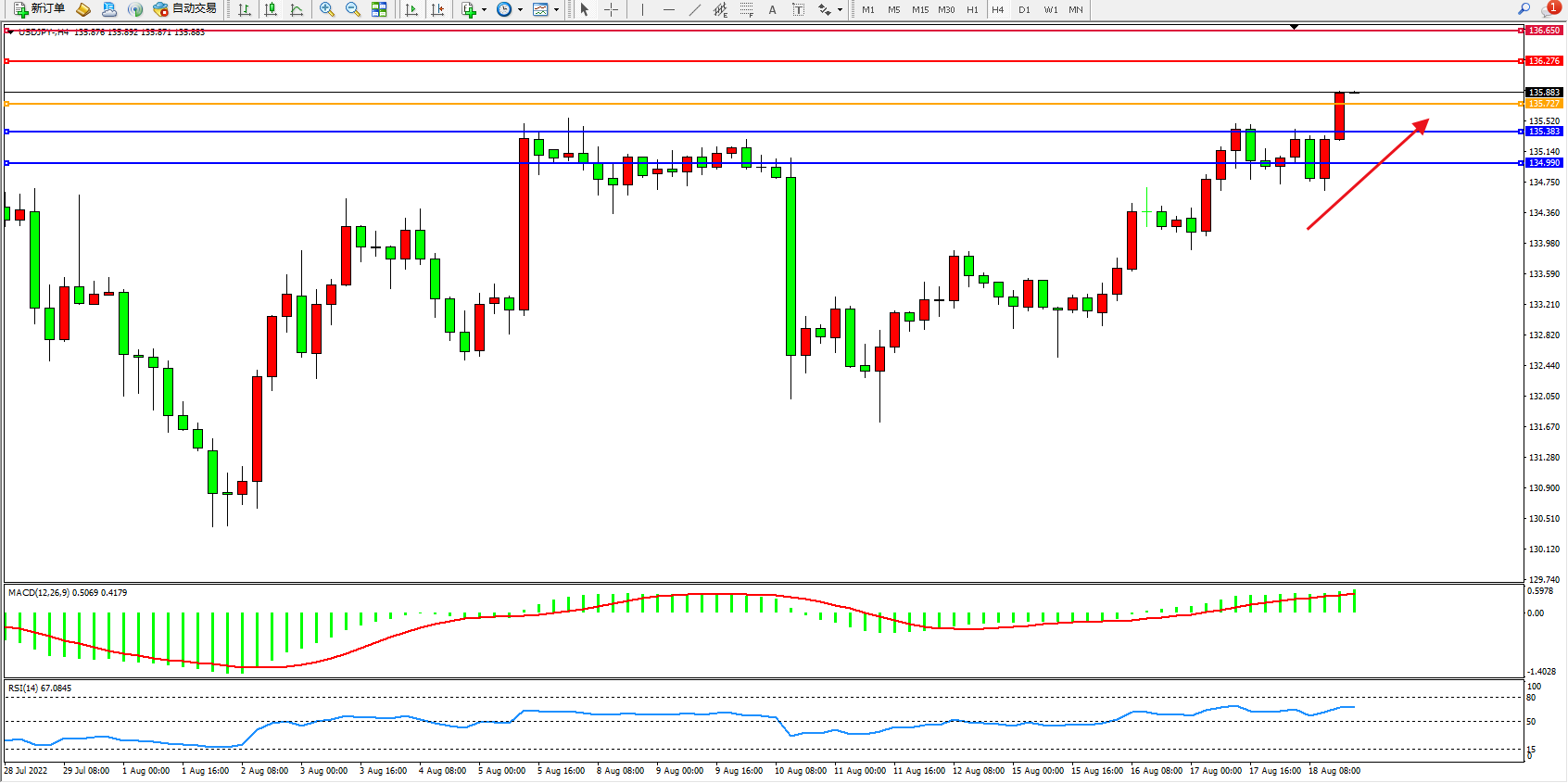
Task: Switch chart to bar chart mode
Action: point(245,9)
